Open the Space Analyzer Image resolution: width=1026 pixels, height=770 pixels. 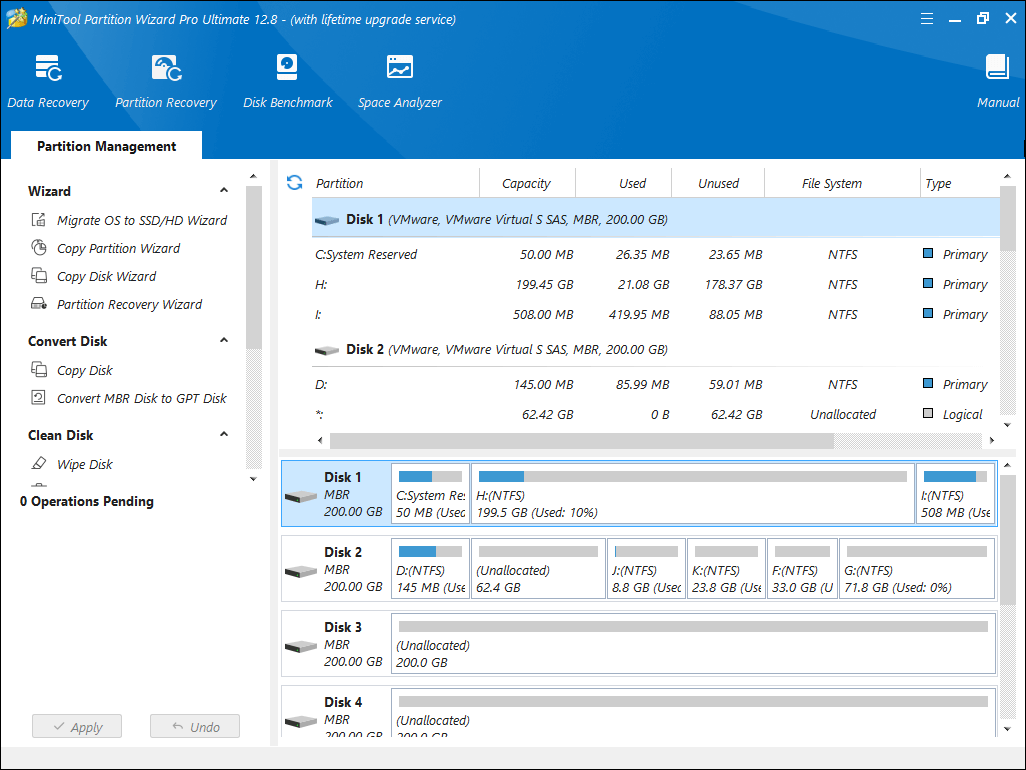click(x=400, y=81)
